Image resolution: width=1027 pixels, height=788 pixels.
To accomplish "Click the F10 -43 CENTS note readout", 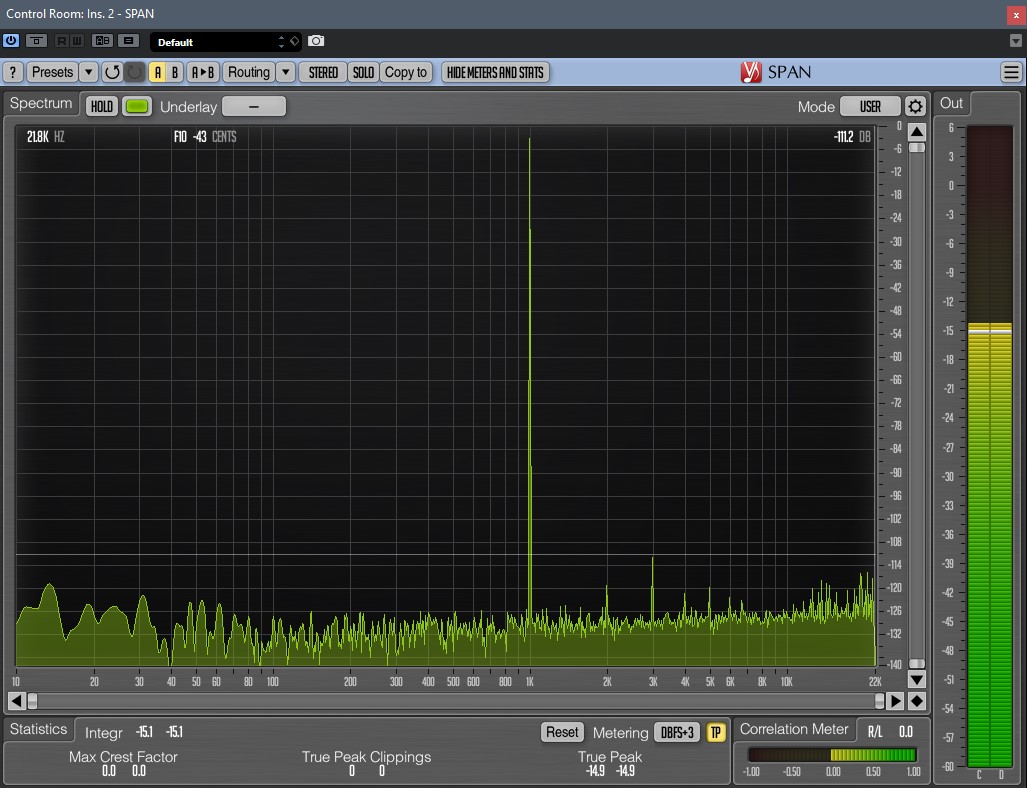I will [205, 136].
